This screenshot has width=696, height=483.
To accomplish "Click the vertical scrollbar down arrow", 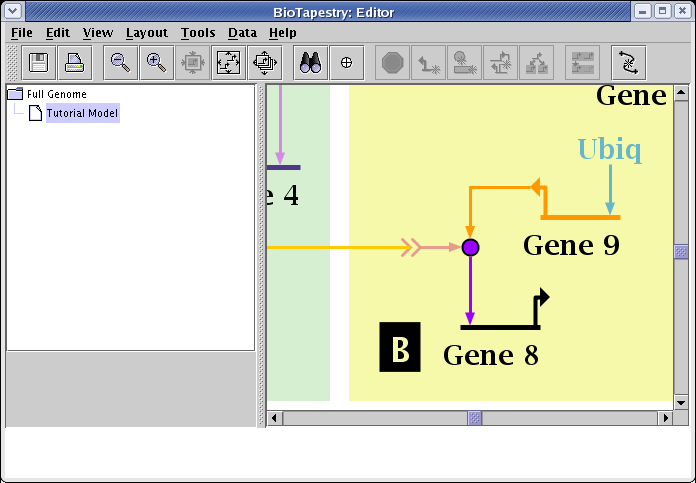I will [x=681, y=402].
